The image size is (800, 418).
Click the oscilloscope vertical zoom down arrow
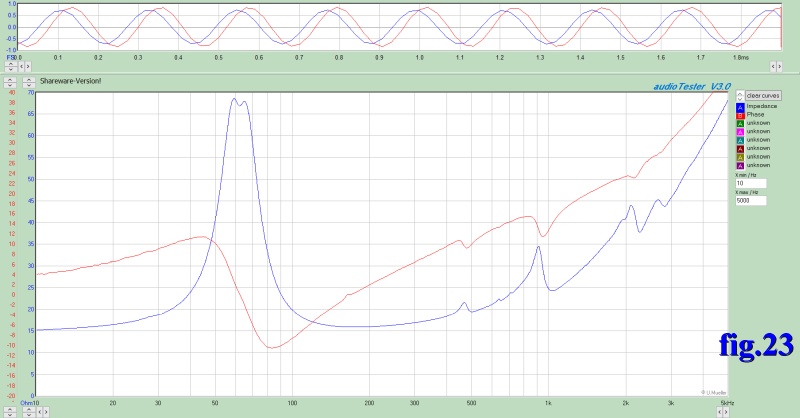click(11, 69)
